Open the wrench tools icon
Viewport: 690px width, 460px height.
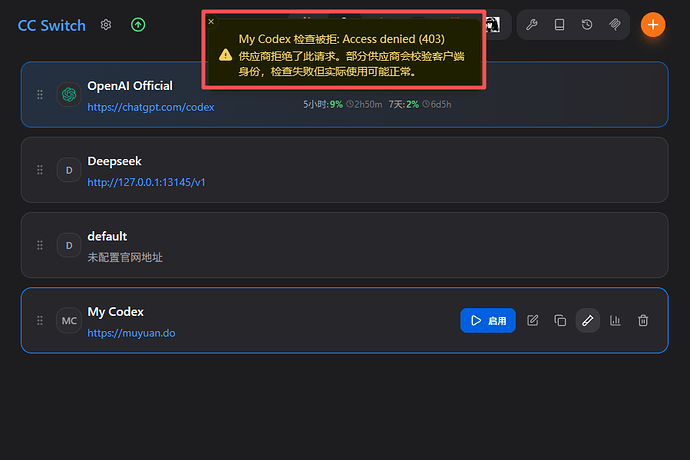point(532,25)
